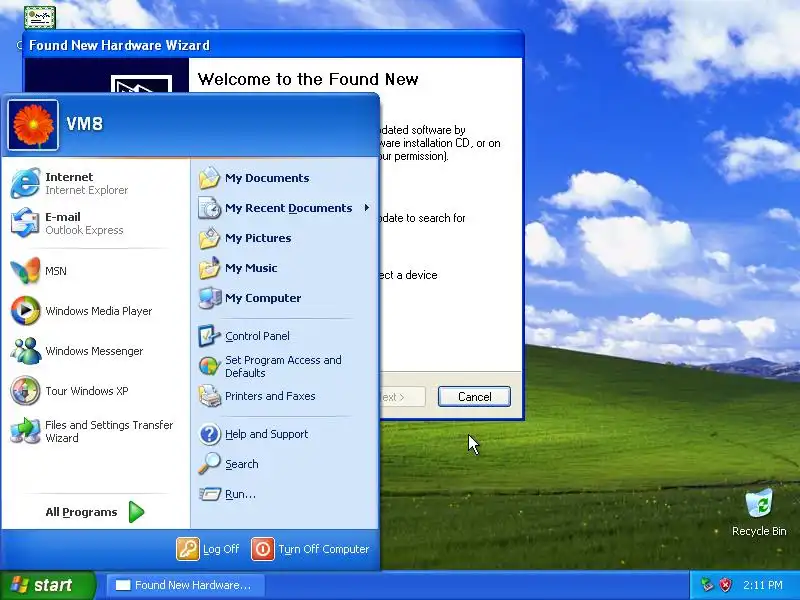The image size is (800, 600).
Task: Click Set Program Access and Defaults icon
Action: (209, 366)
